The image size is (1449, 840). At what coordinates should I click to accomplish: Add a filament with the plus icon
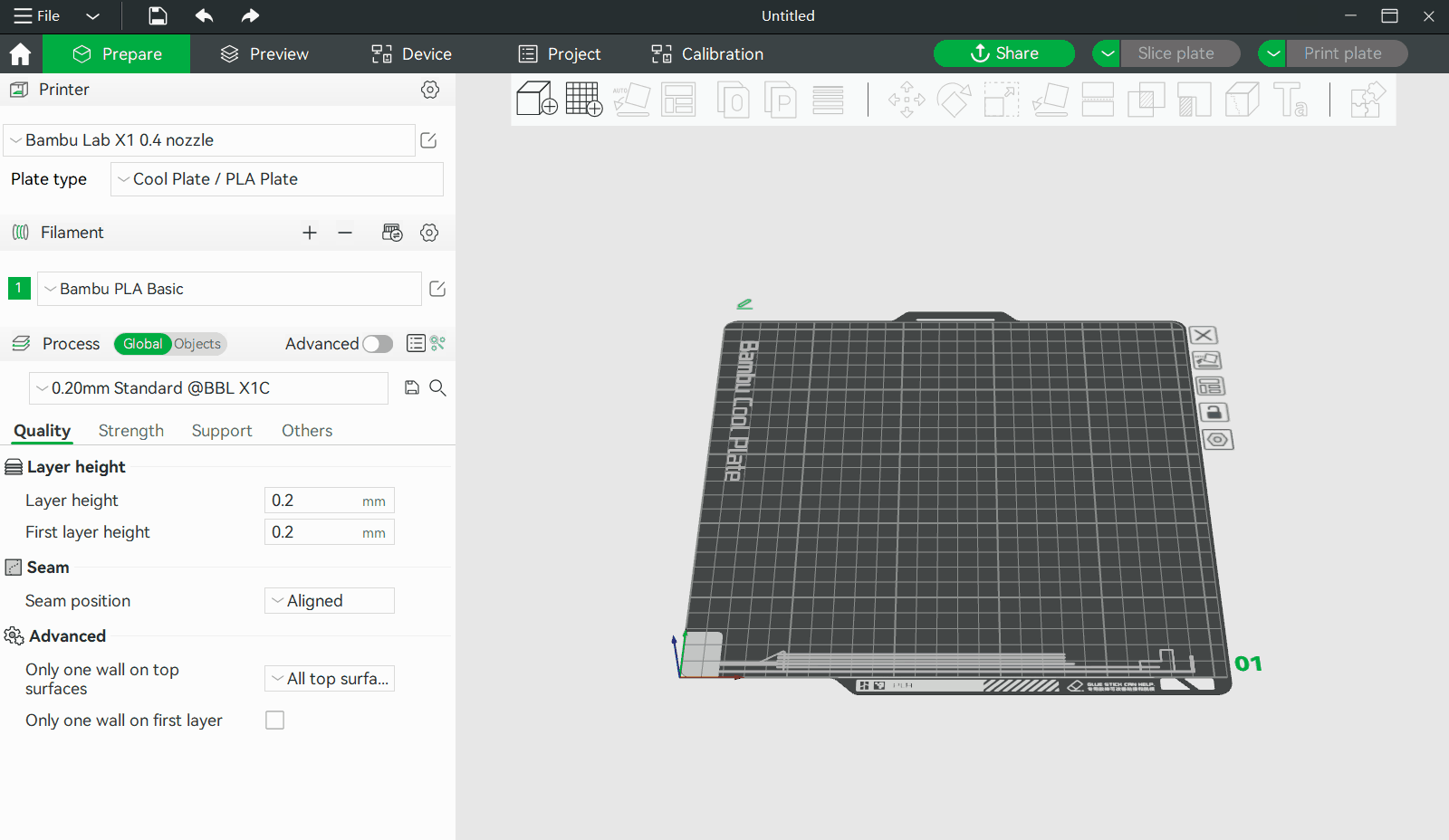click(310, 233)
